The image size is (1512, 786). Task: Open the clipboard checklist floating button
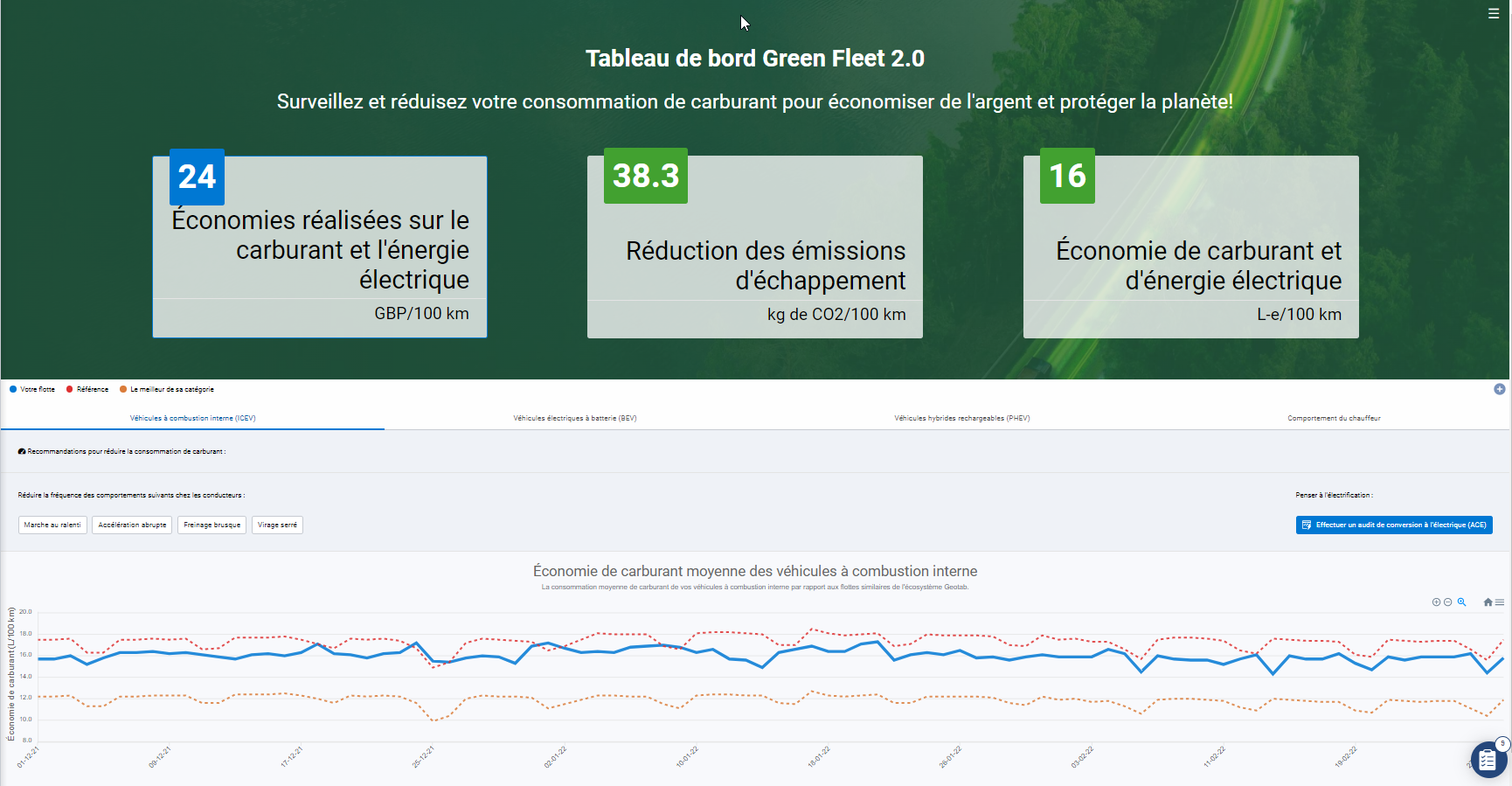[1488, 760]
